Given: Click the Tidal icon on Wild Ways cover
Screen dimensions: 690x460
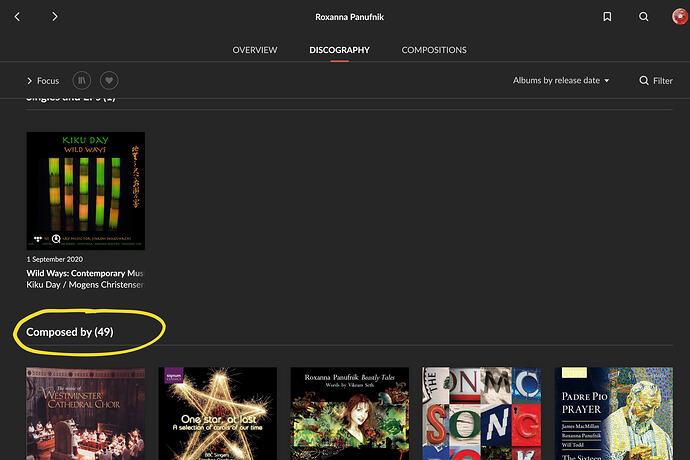Looking at the screenshot, I should (x=38, y=239).
